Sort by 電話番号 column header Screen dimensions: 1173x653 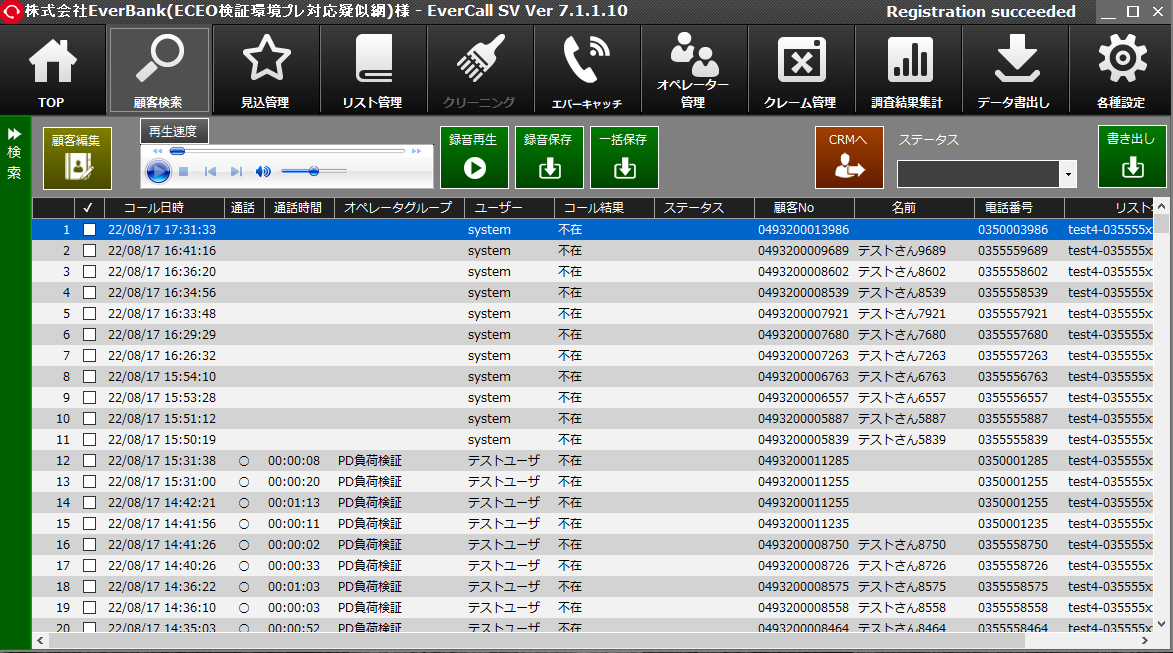point(1019,208)
